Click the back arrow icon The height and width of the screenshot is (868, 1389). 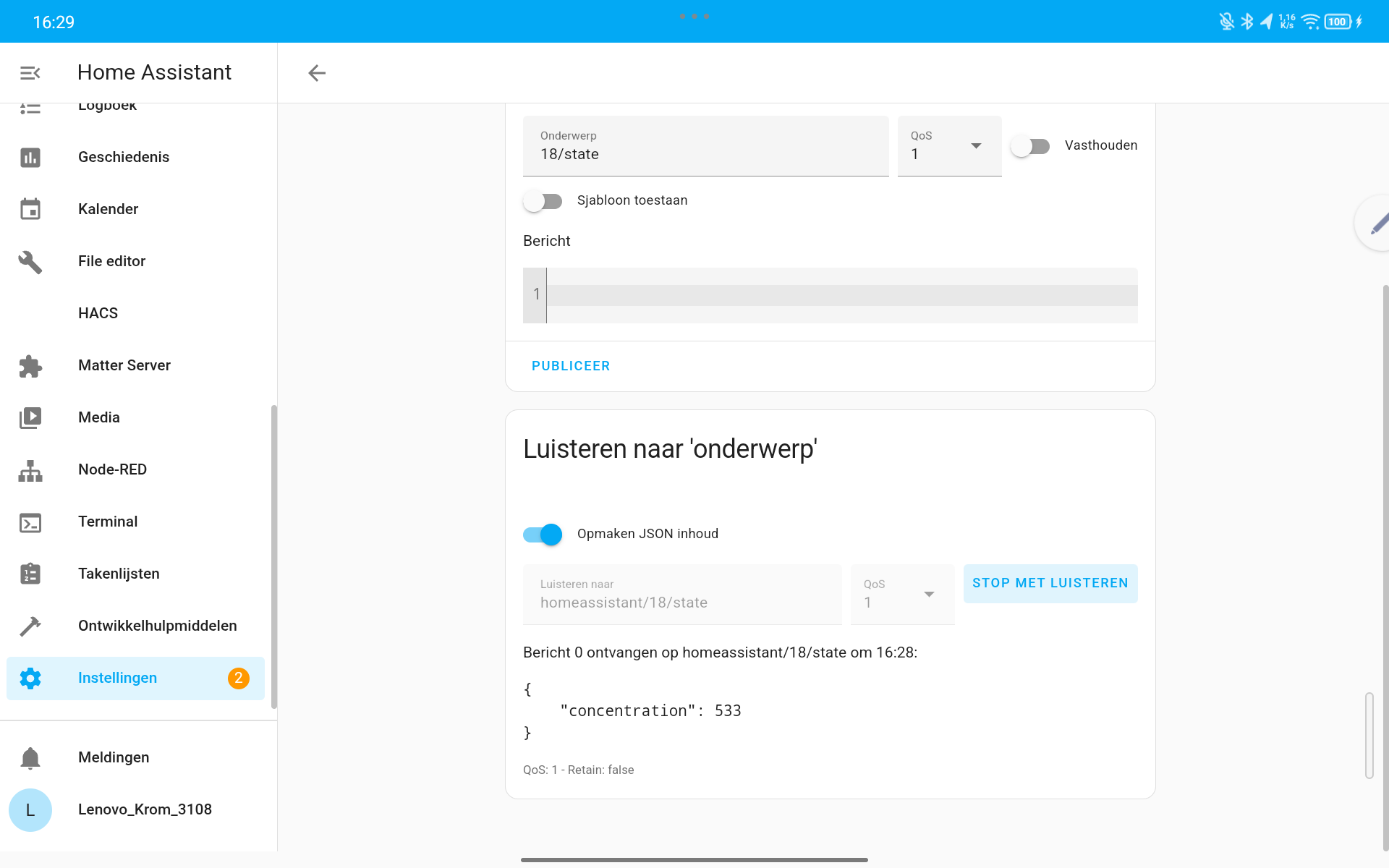(317, 72)
